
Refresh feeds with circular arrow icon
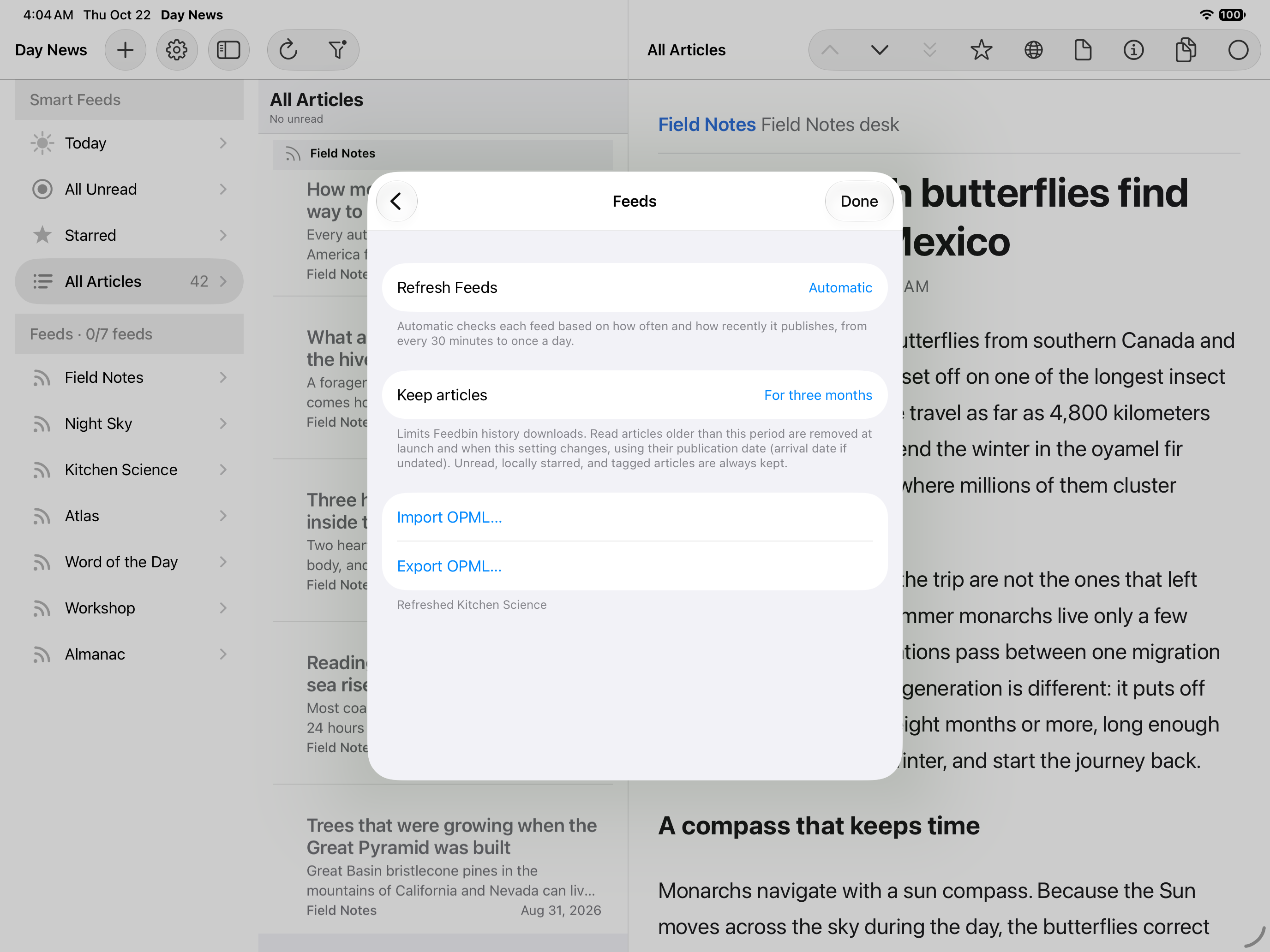[x=288, y=50]
